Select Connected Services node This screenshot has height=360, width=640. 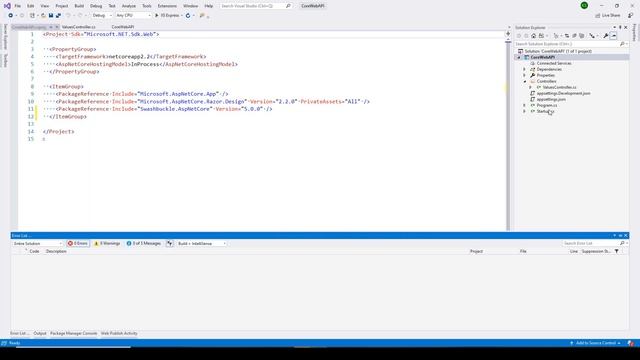coord(554,63)
